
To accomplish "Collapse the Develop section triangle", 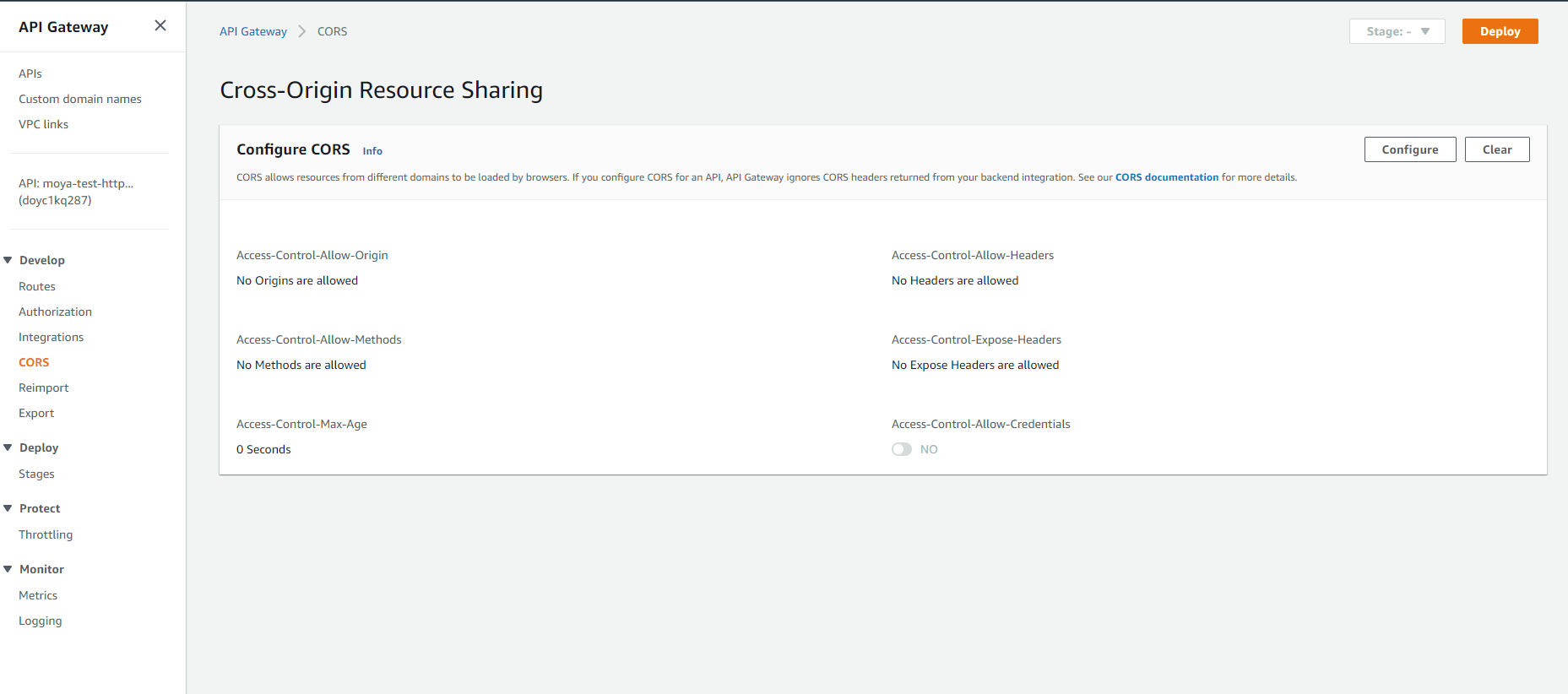I will tap(8, 260).
